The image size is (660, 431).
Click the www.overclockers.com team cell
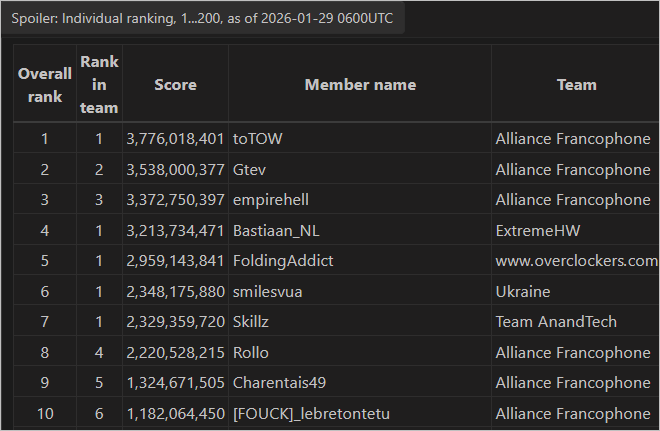pos(576,261)
